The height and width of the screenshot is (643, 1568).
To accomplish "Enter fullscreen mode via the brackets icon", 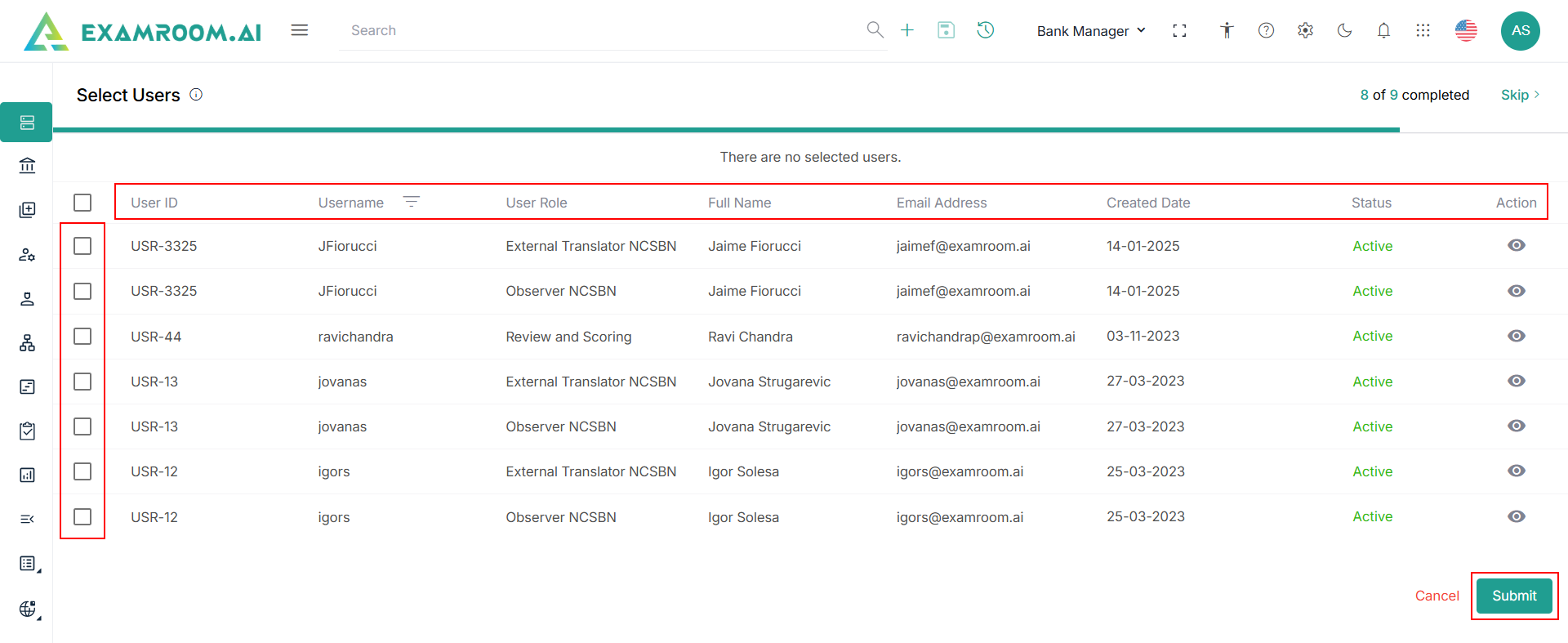I will coord(1179,30).
